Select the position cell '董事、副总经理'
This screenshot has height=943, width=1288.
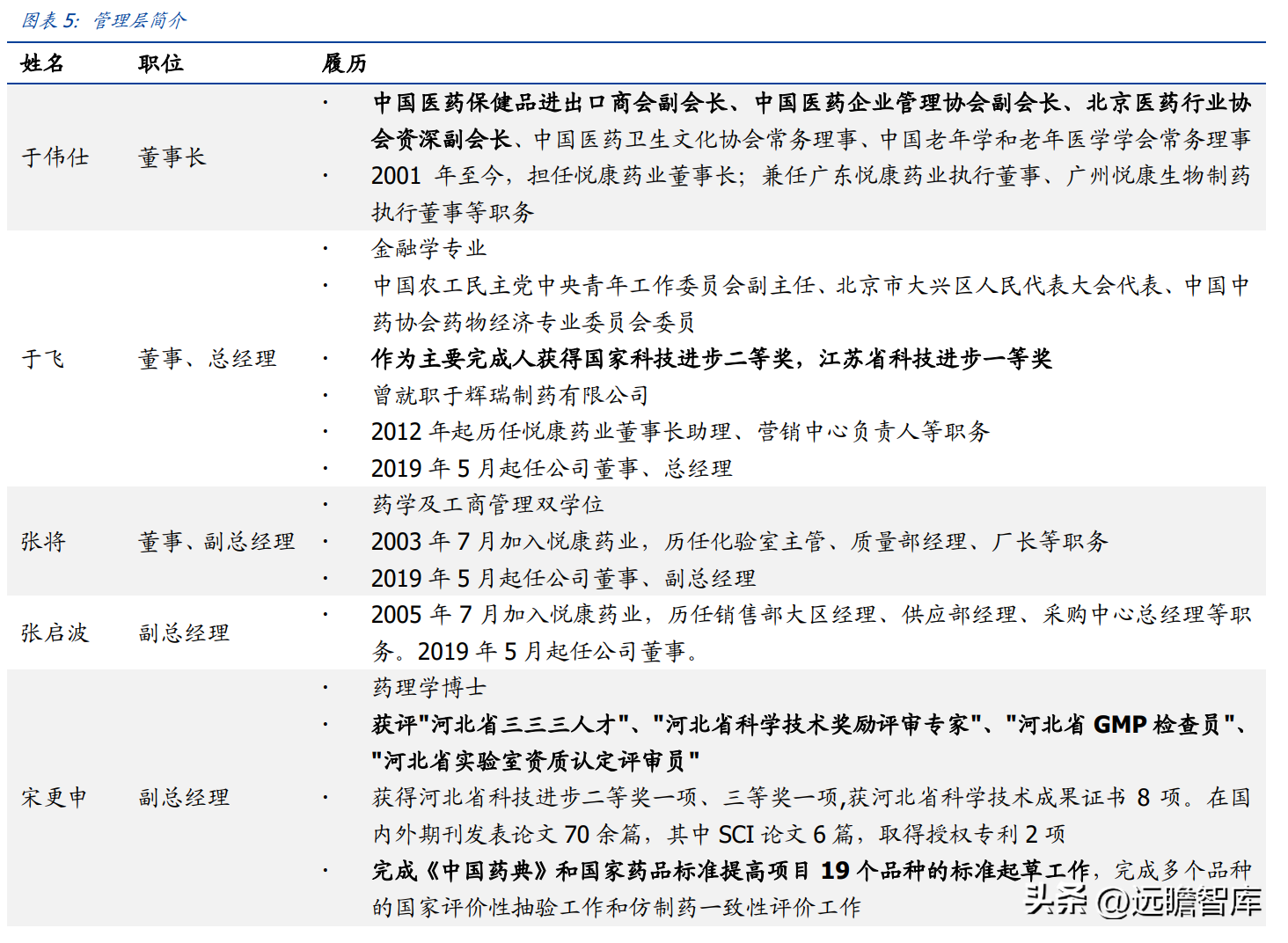(x=217, y=542)
